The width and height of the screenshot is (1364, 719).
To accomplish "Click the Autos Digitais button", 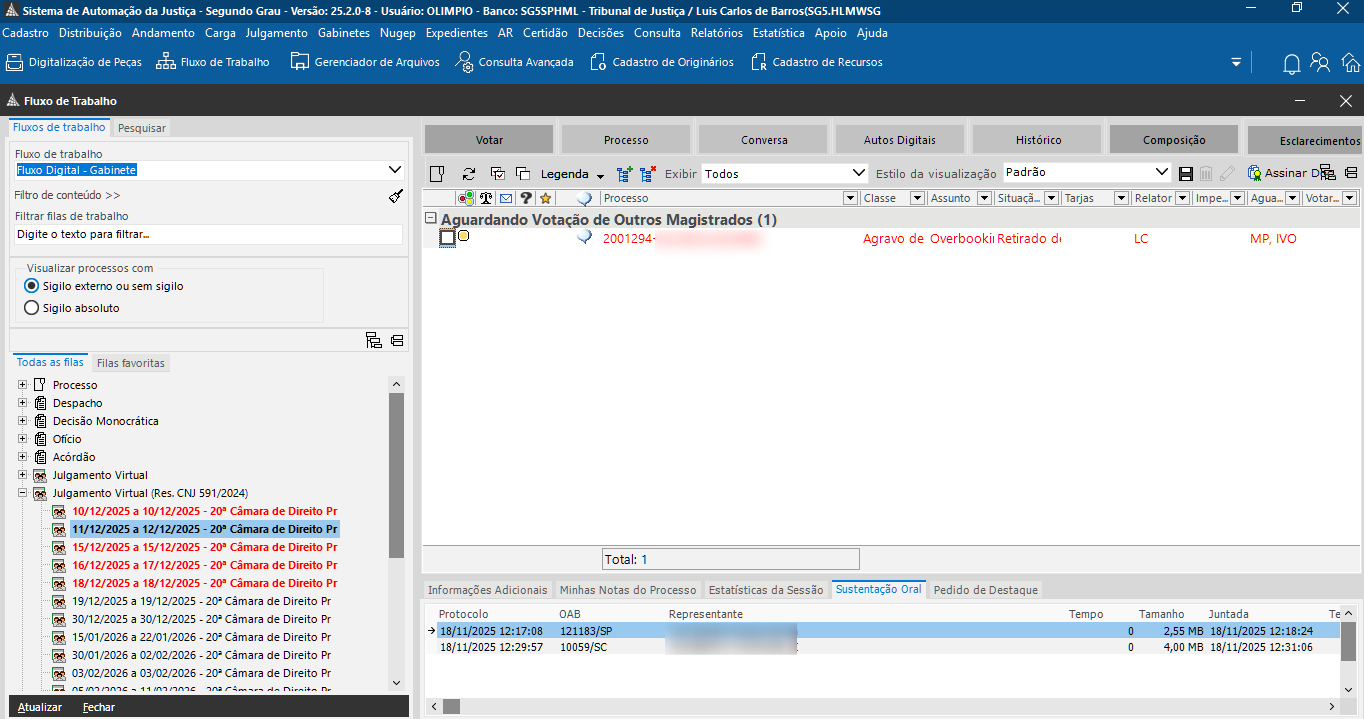I will [899, 140].
